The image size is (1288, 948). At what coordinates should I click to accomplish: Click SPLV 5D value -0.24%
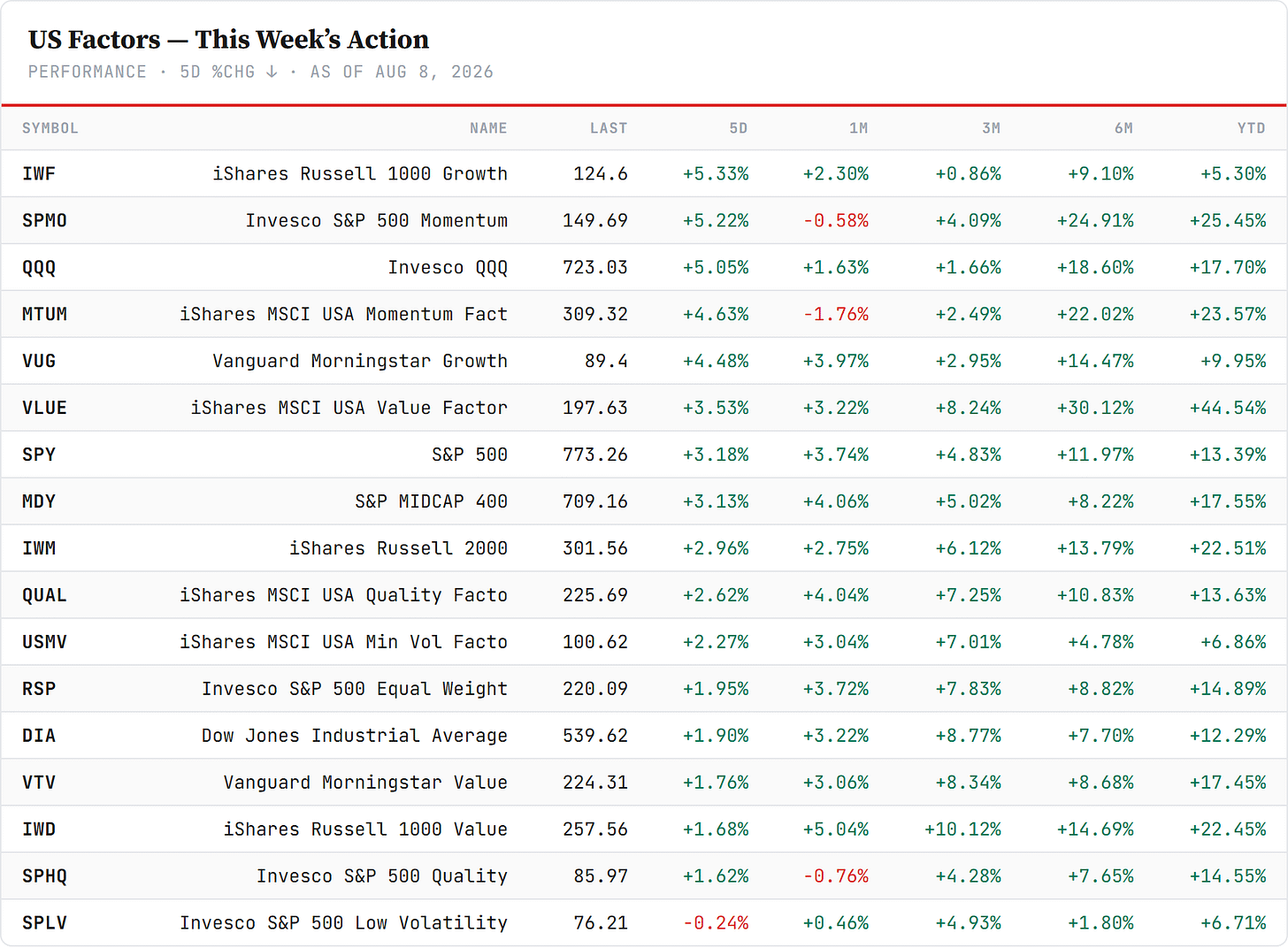tap(716, 923)
